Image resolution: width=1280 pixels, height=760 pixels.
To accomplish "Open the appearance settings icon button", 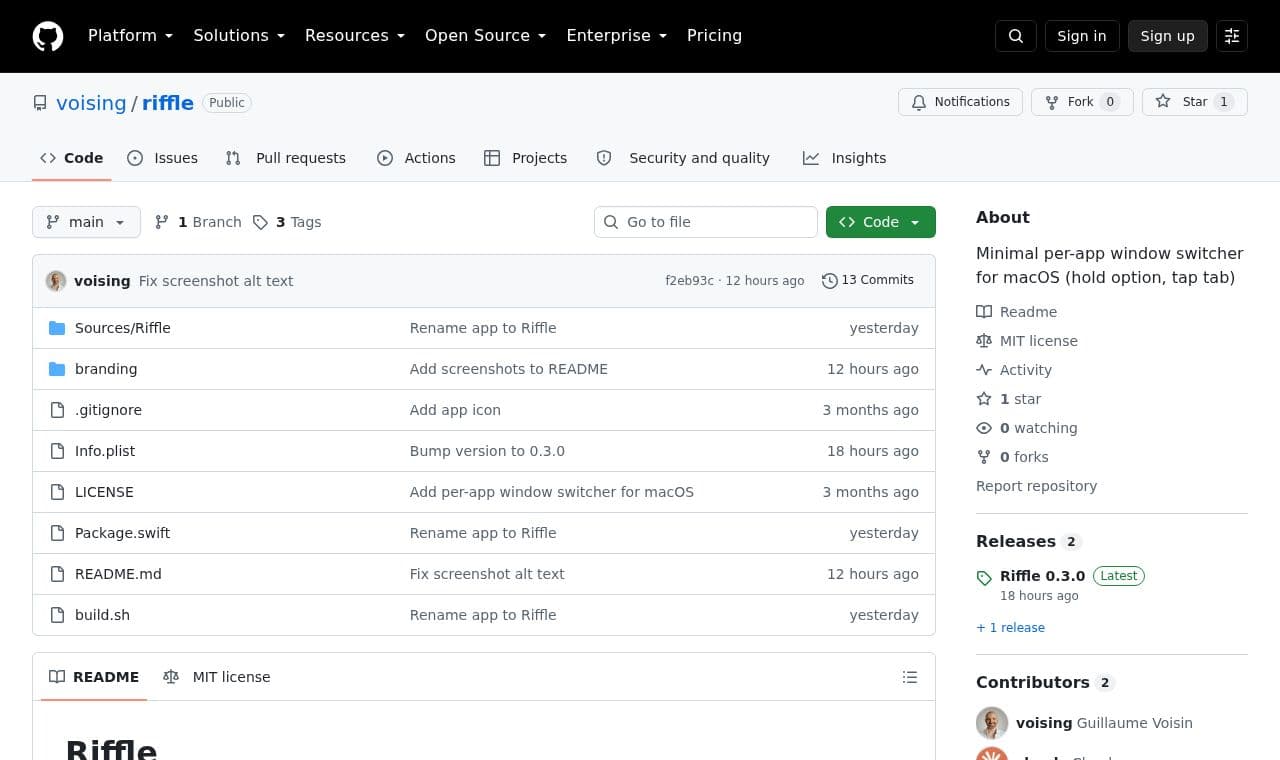I will tap(1232, 36).
